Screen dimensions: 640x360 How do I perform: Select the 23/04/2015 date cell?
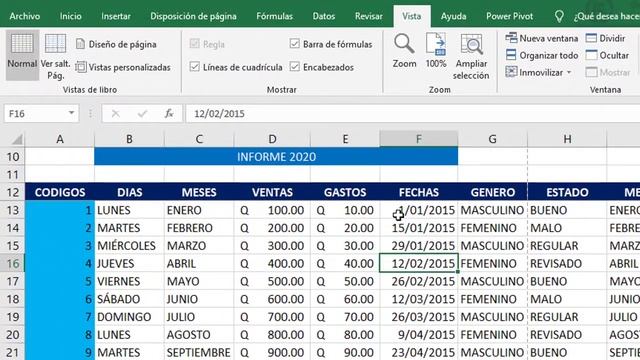pos(419,353)
